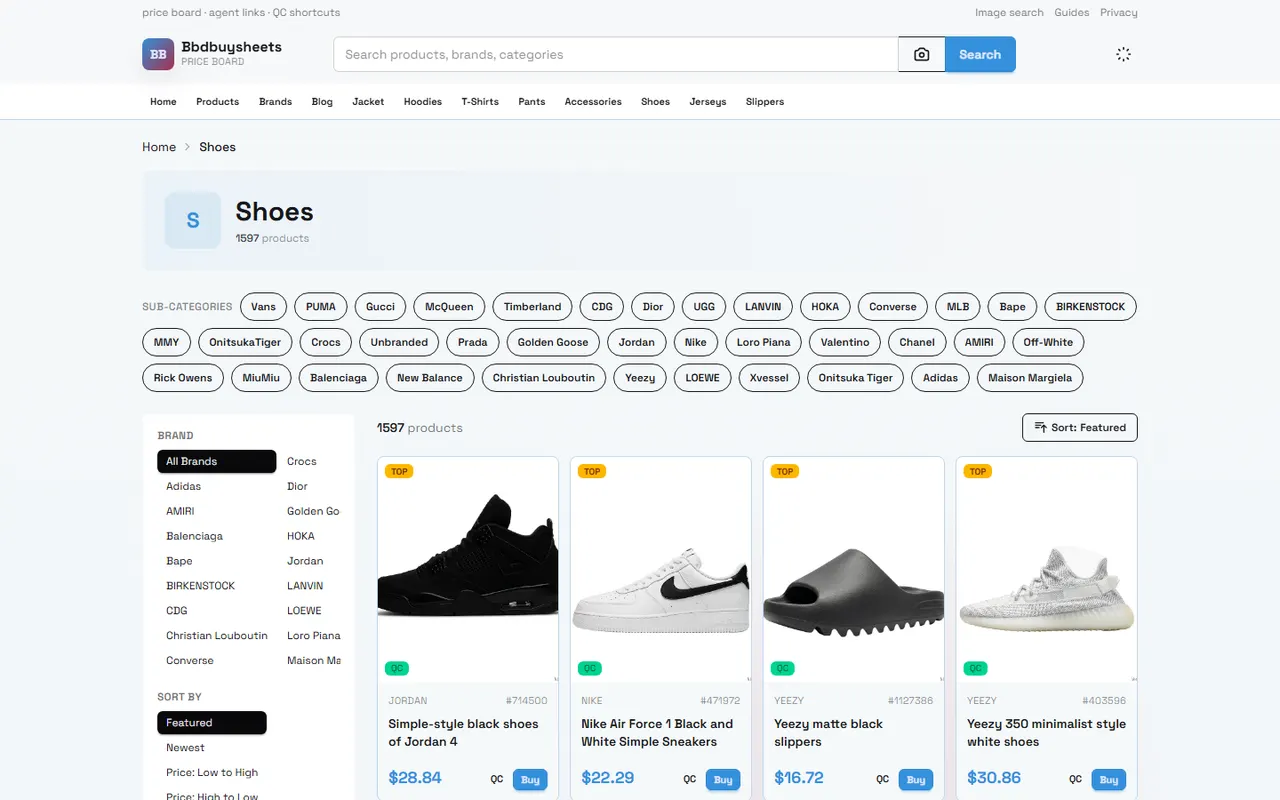Toggle theme using the sun icon

point(1123,54)
